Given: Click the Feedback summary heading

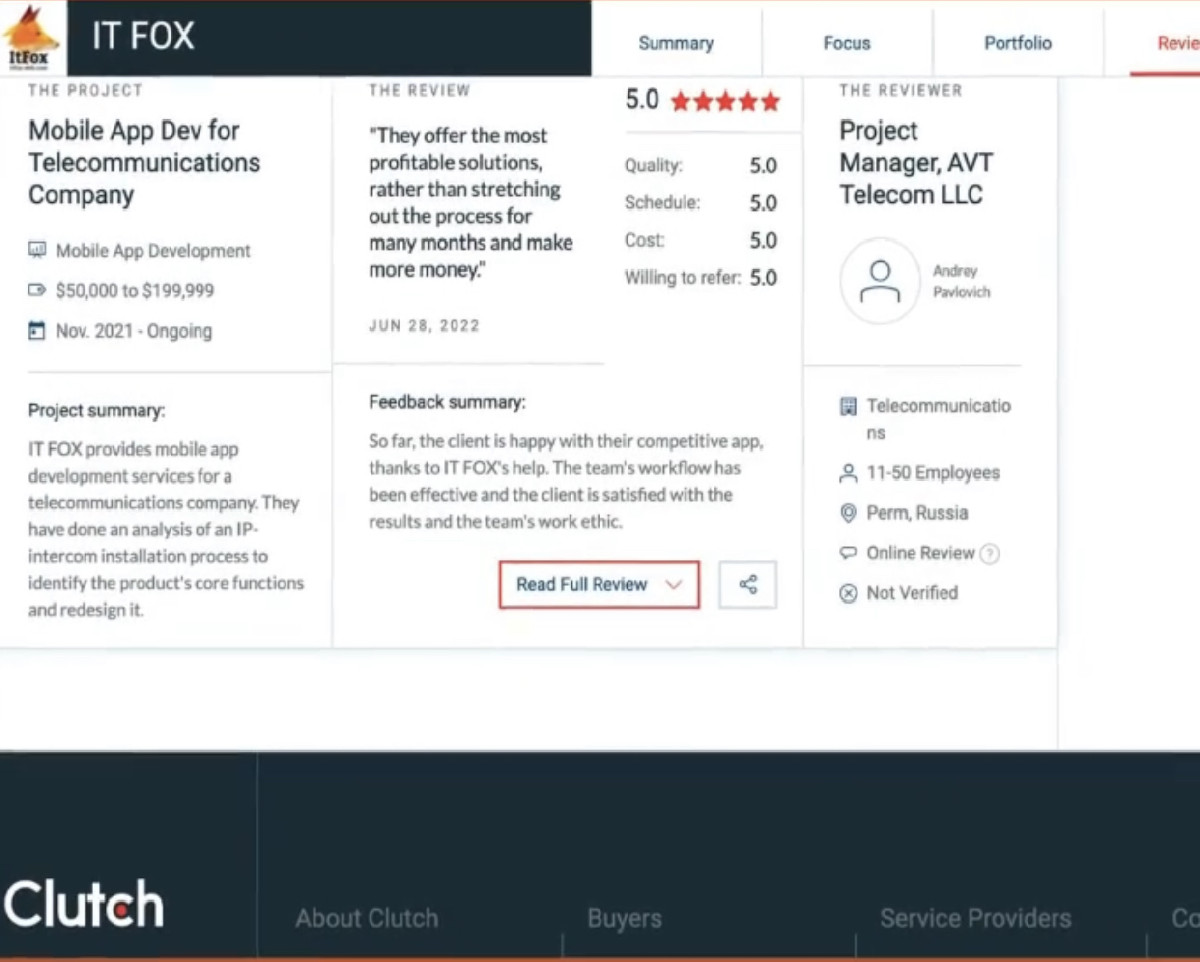Looking at the screenshot, I should pos(447,402).
